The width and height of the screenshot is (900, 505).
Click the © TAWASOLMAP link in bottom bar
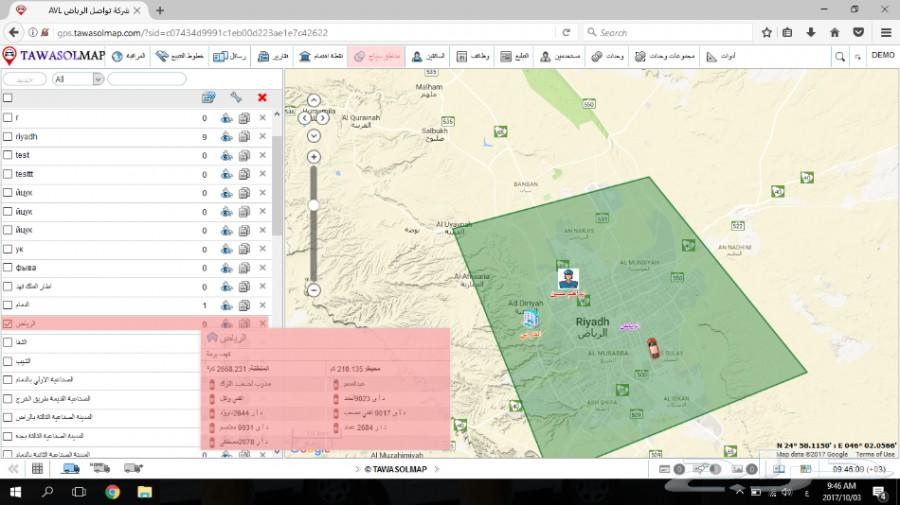[x=396, y=469]
